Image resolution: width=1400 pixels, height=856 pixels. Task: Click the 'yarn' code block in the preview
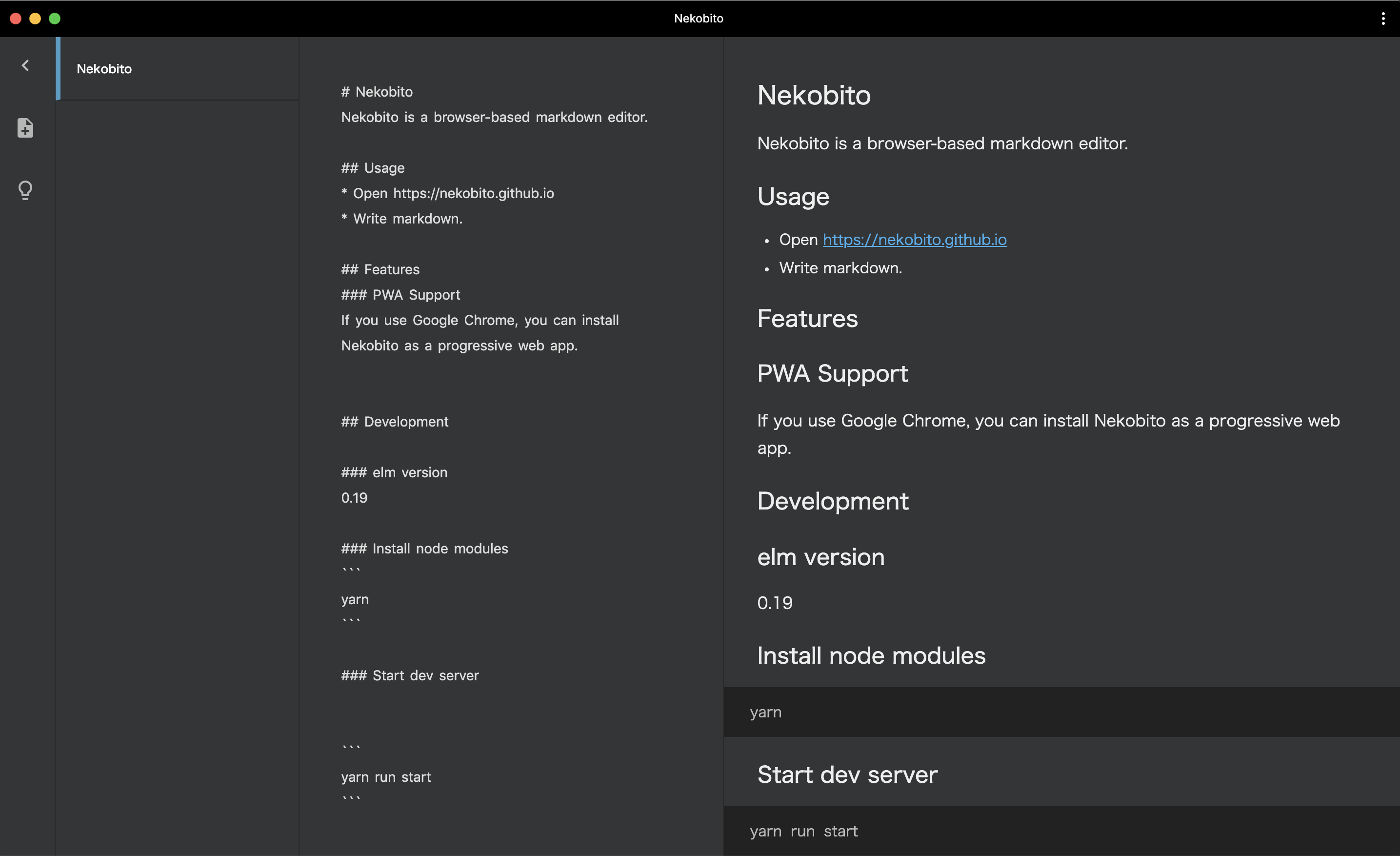765,712
